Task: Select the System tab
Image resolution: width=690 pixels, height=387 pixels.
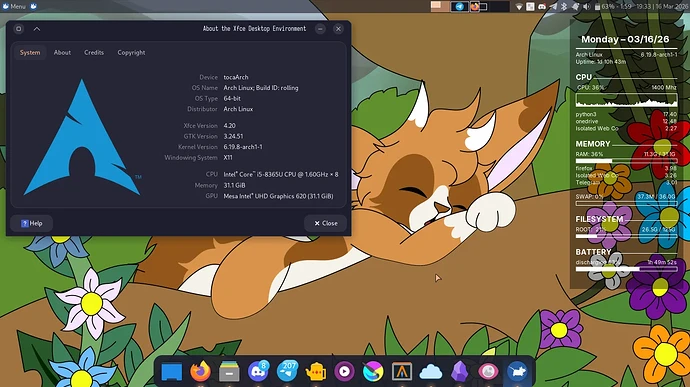Action: (30, 52)
